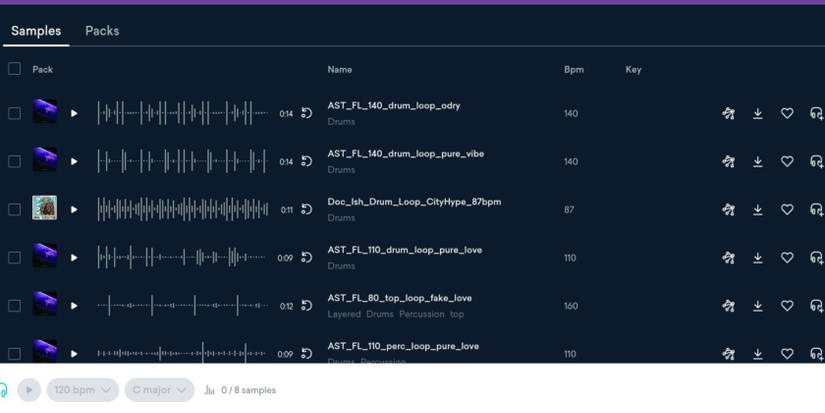This screenshot has width=825, height=413.
Task: Open pack artwork for AST_FL_140_drum_loop_odry
Action: [45, 111]
